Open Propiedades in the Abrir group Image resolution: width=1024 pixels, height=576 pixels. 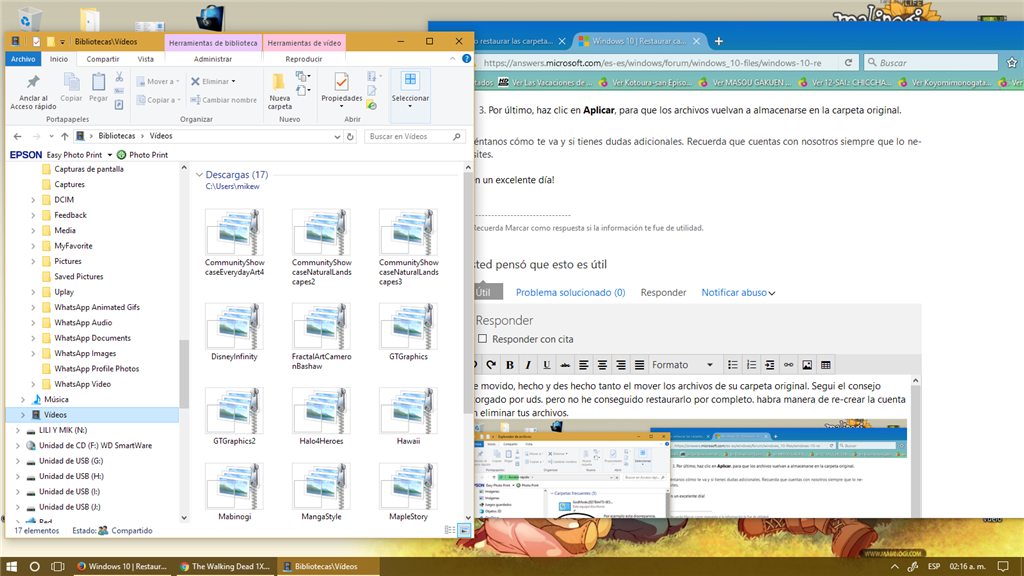coord(341,89)
